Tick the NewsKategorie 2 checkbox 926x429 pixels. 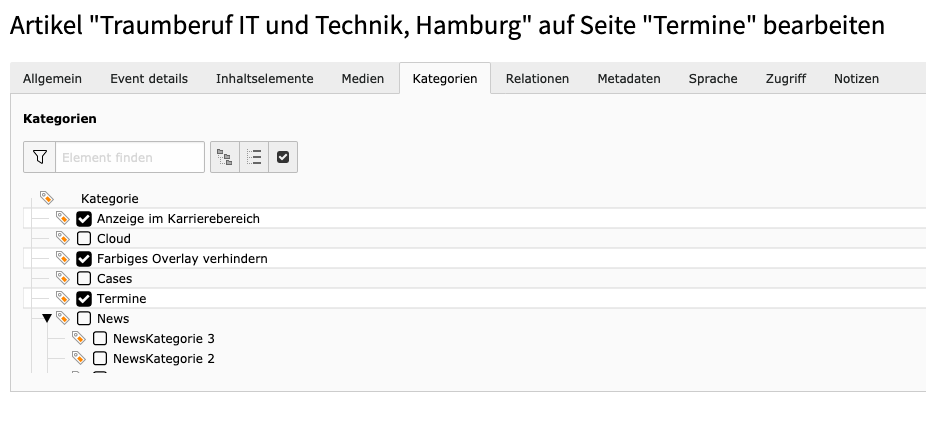pos(100,359)
